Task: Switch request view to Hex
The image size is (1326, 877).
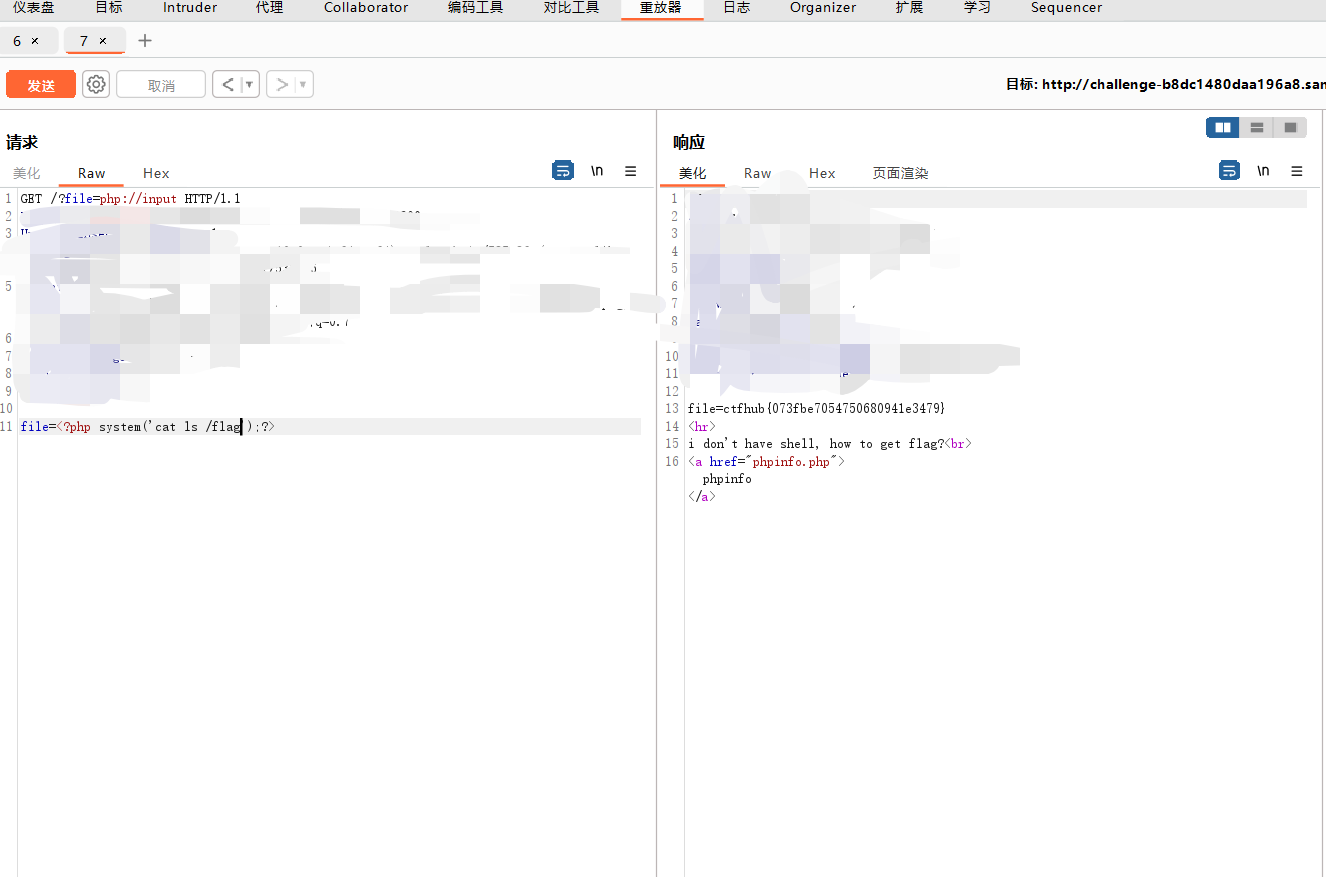Action: tap(156, 173)
